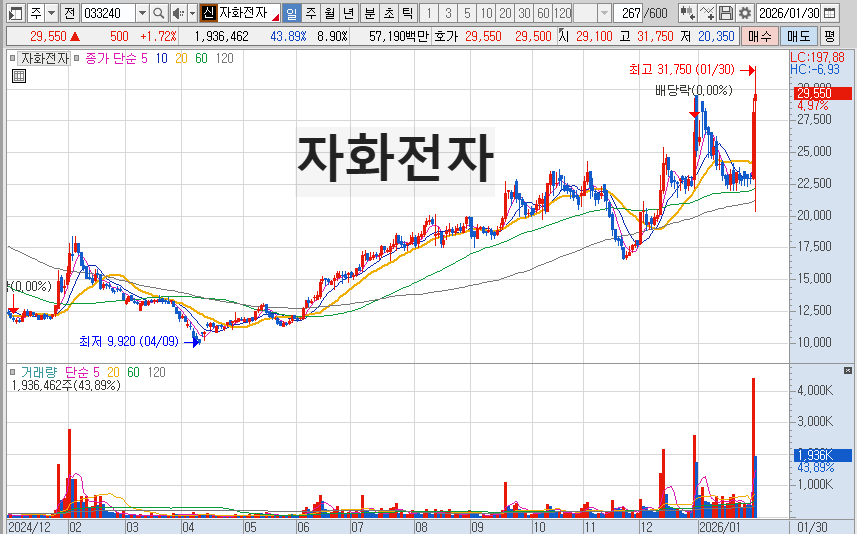The image size is (857, 534).
Task: Open the speaker options dropdown arrow
Action: coord(192,13)
